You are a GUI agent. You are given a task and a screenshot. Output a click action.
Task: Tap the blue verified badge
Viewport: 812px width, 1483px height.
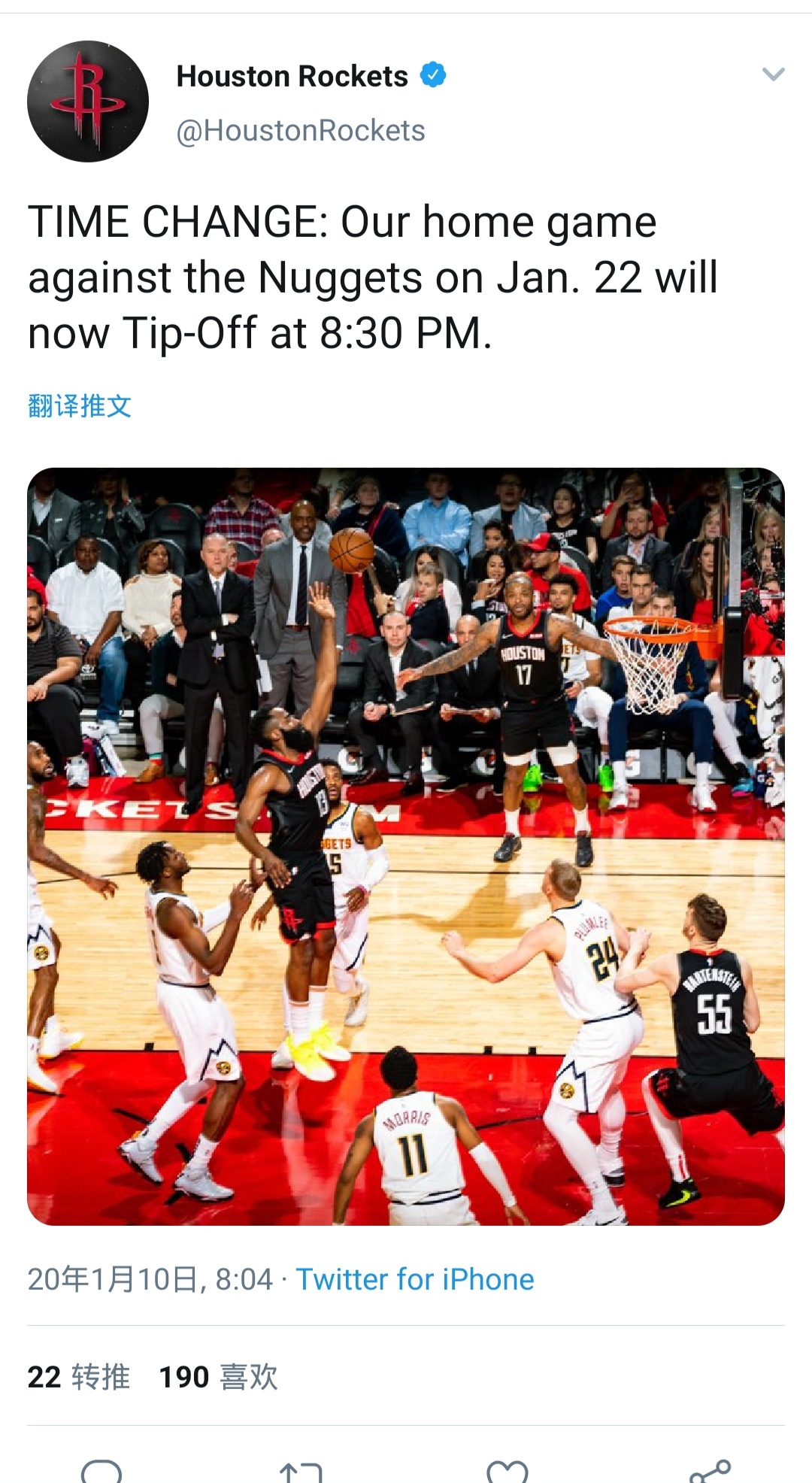433,75
